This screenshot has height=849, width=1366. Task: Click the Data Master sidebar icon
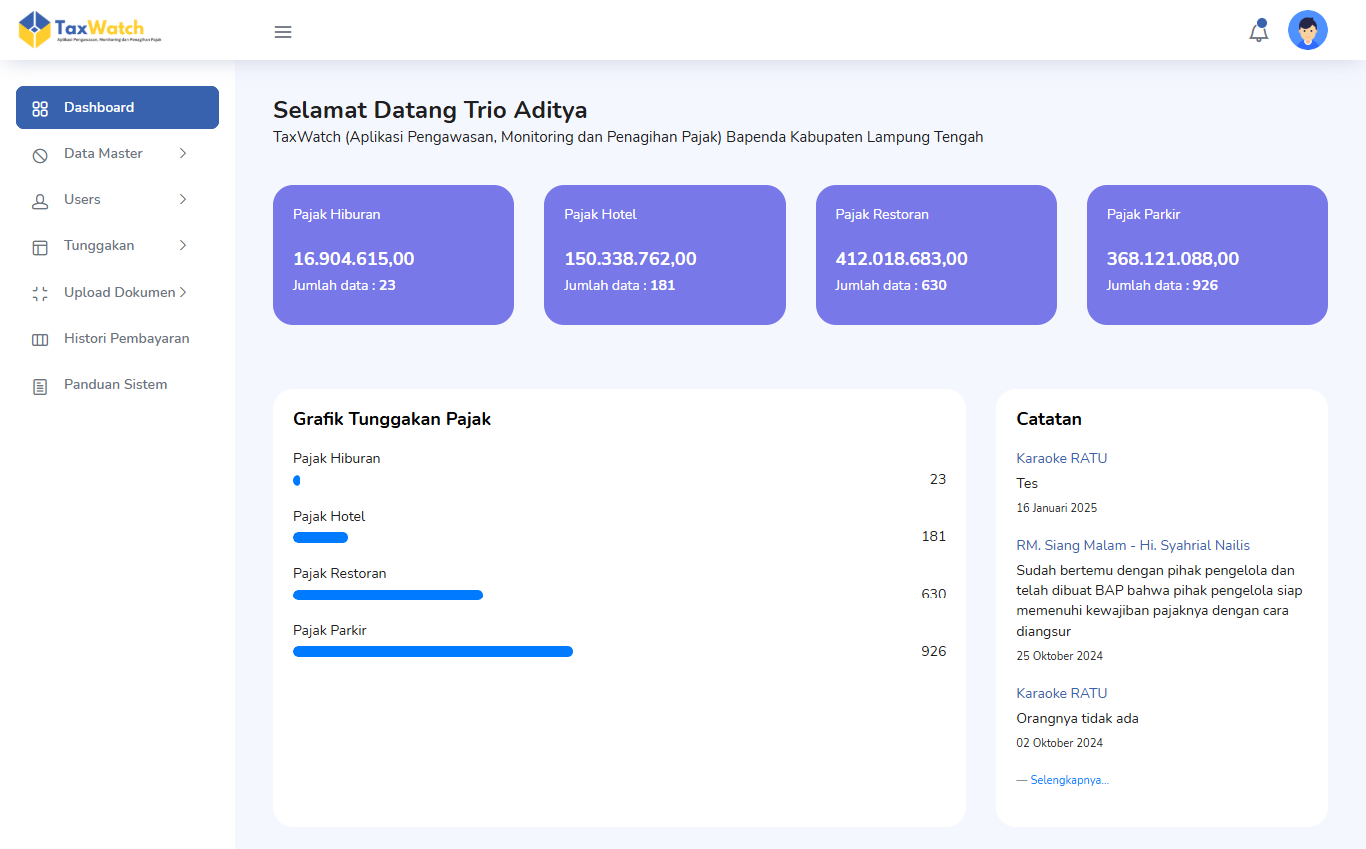click(x=40, y=155)
